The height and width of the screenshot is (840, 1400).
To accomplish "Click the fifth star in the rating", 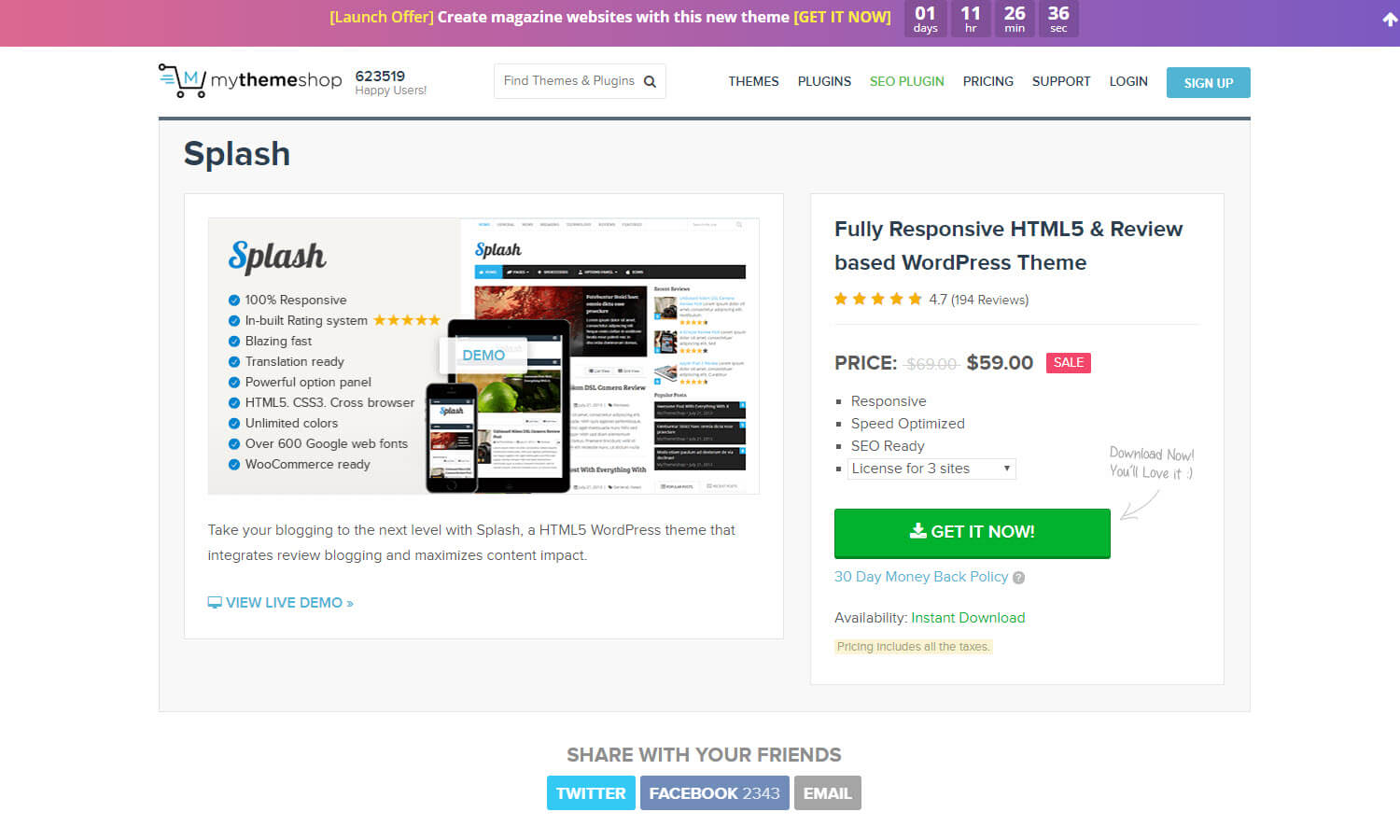I will tap(913, 299).
